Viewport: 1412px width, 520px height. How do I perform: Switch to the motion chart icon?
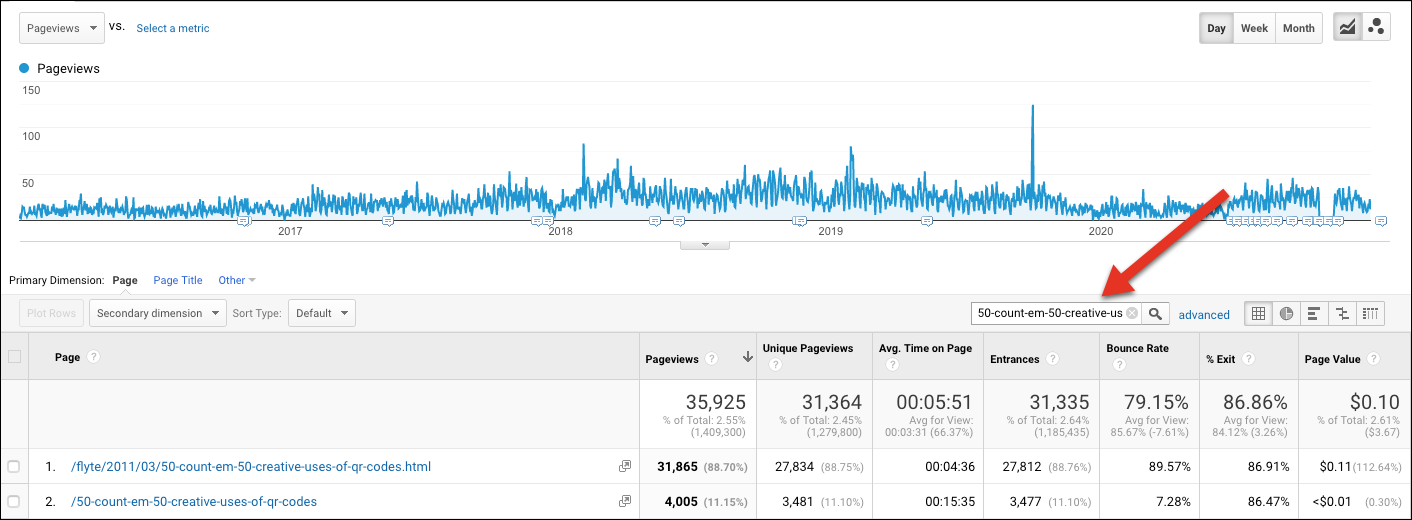click(1376, 28)
